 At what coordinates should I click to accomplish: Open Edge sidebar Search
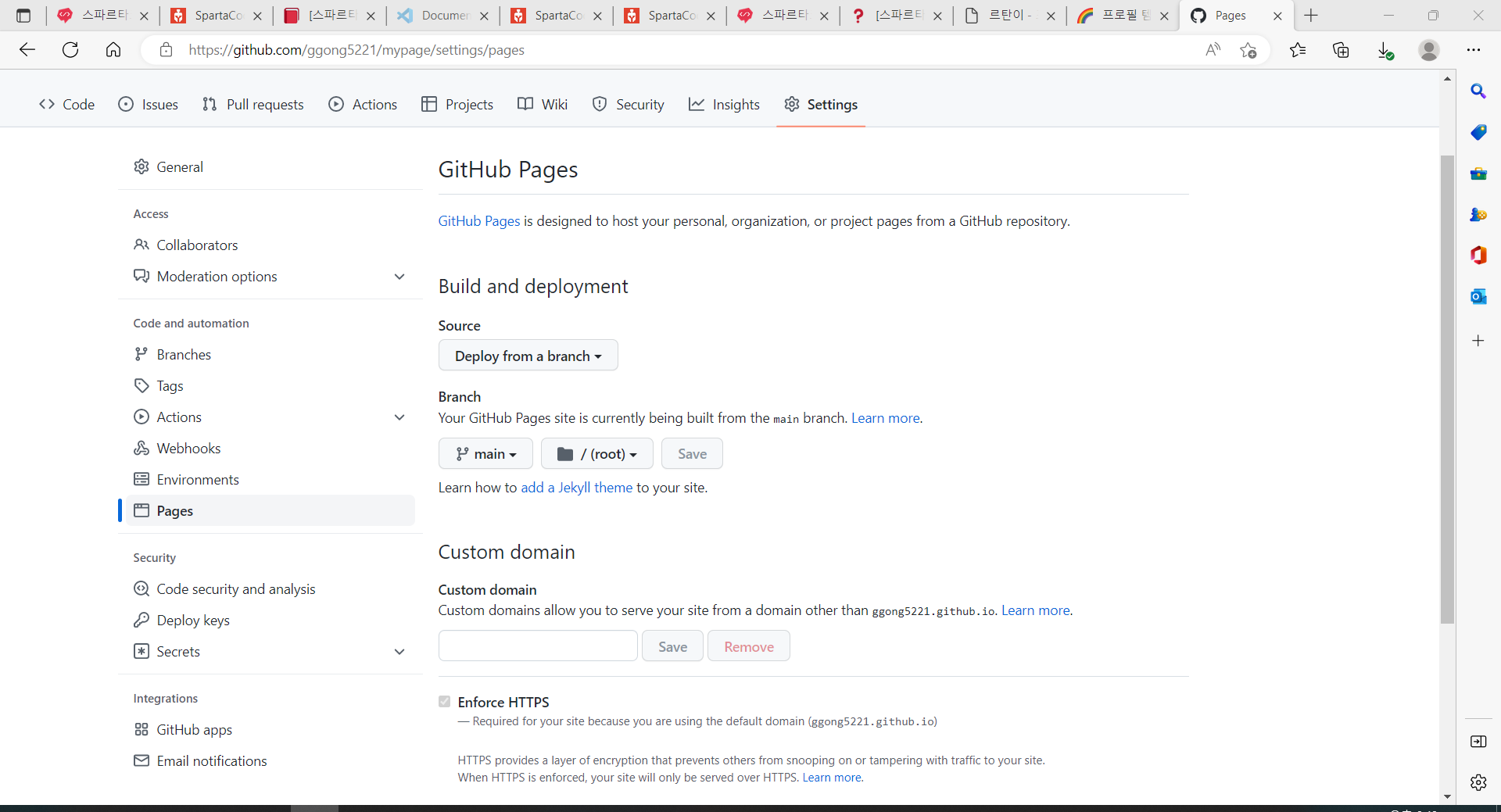click(1478, 91)
